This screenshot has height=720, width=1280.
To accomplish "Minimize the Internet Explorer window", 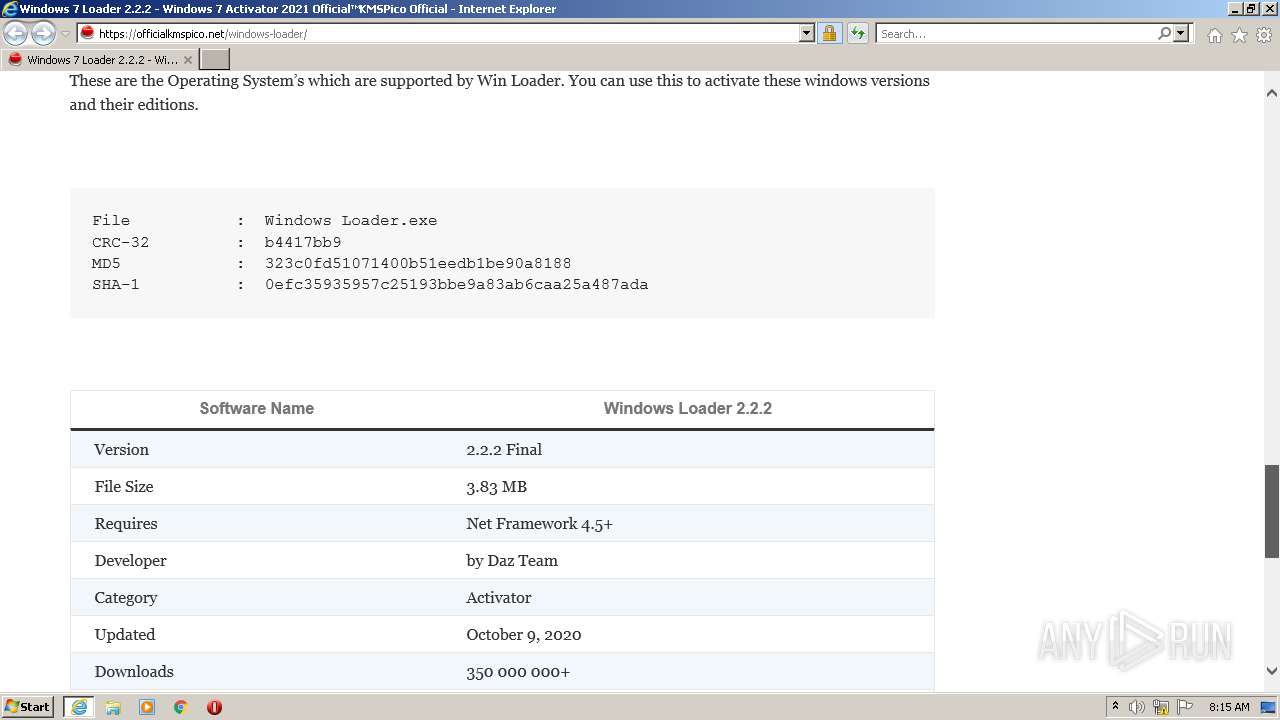I will 1234,8.
